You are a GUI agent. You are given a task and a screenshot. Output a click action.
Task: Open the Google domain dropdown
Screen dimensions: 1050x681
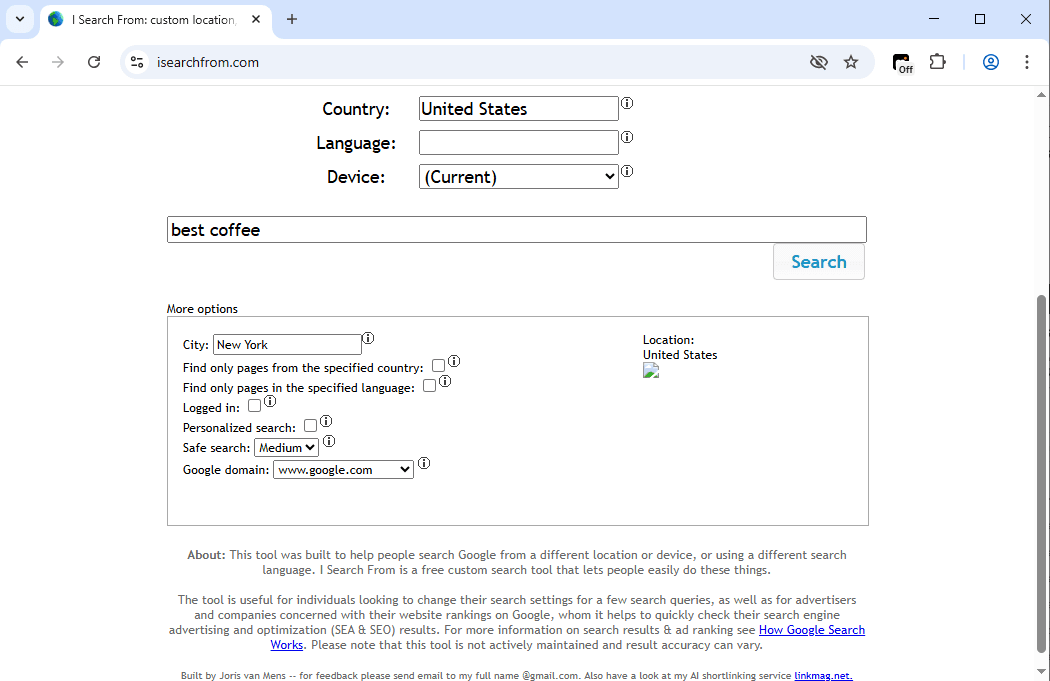tap(343, 470)
